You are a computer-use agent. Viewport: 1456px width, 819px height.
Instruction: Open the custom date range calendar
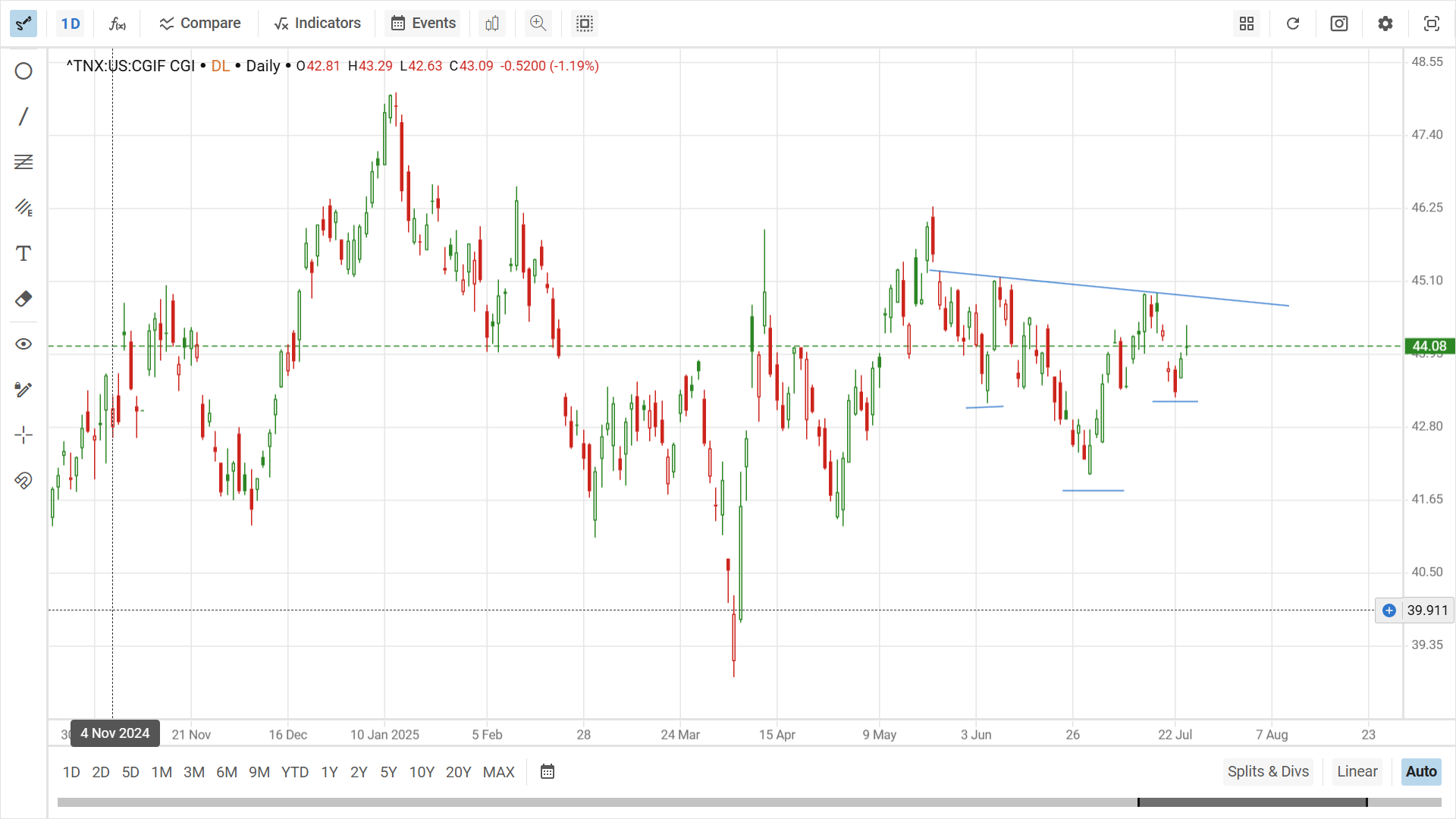pyautogui.click(x=548, y=772)
